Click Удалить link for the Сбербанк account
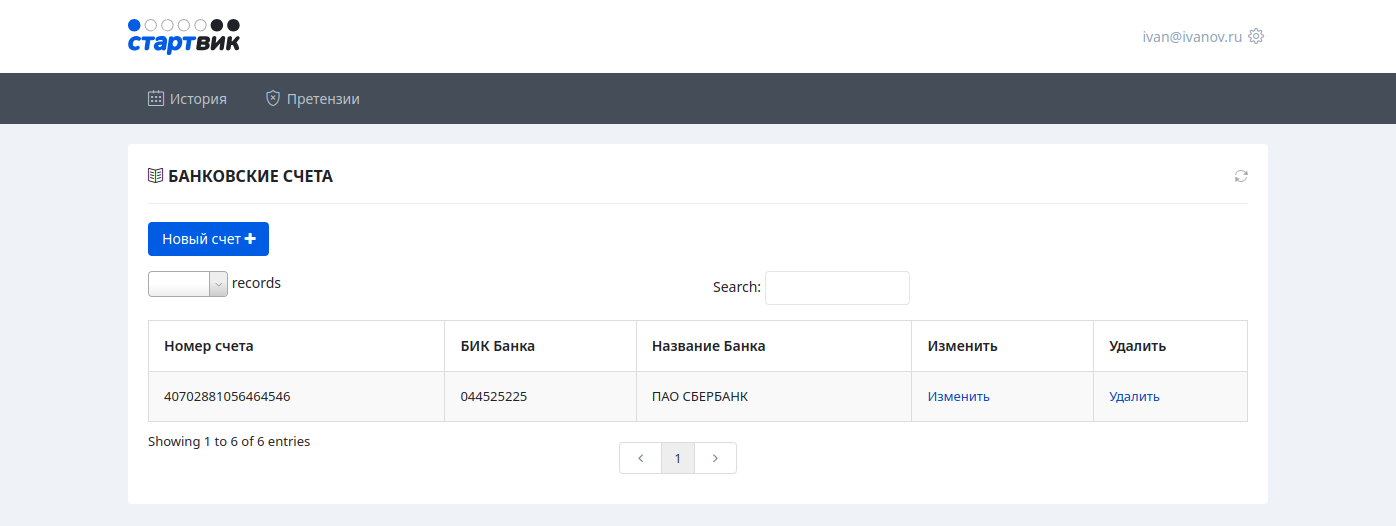 tap(1134, 397)
